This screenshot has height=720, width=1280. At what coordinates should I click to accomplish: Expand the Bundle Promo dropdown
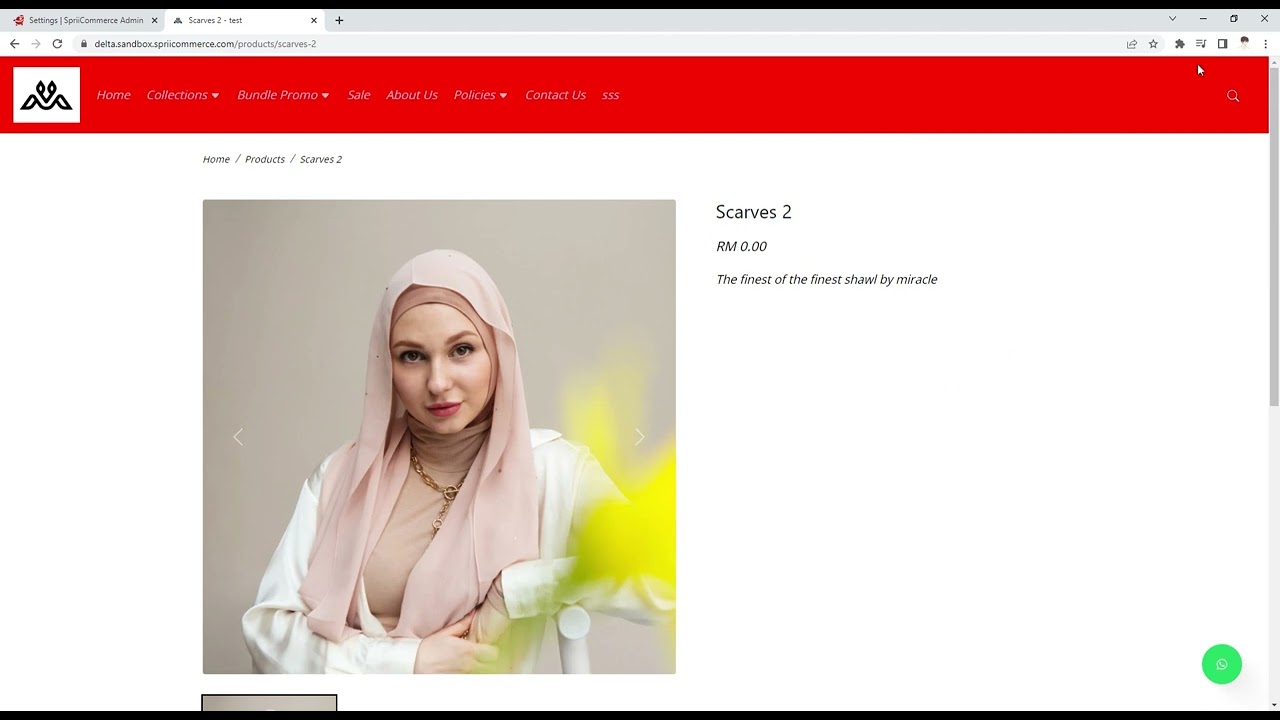coord(283,95)
